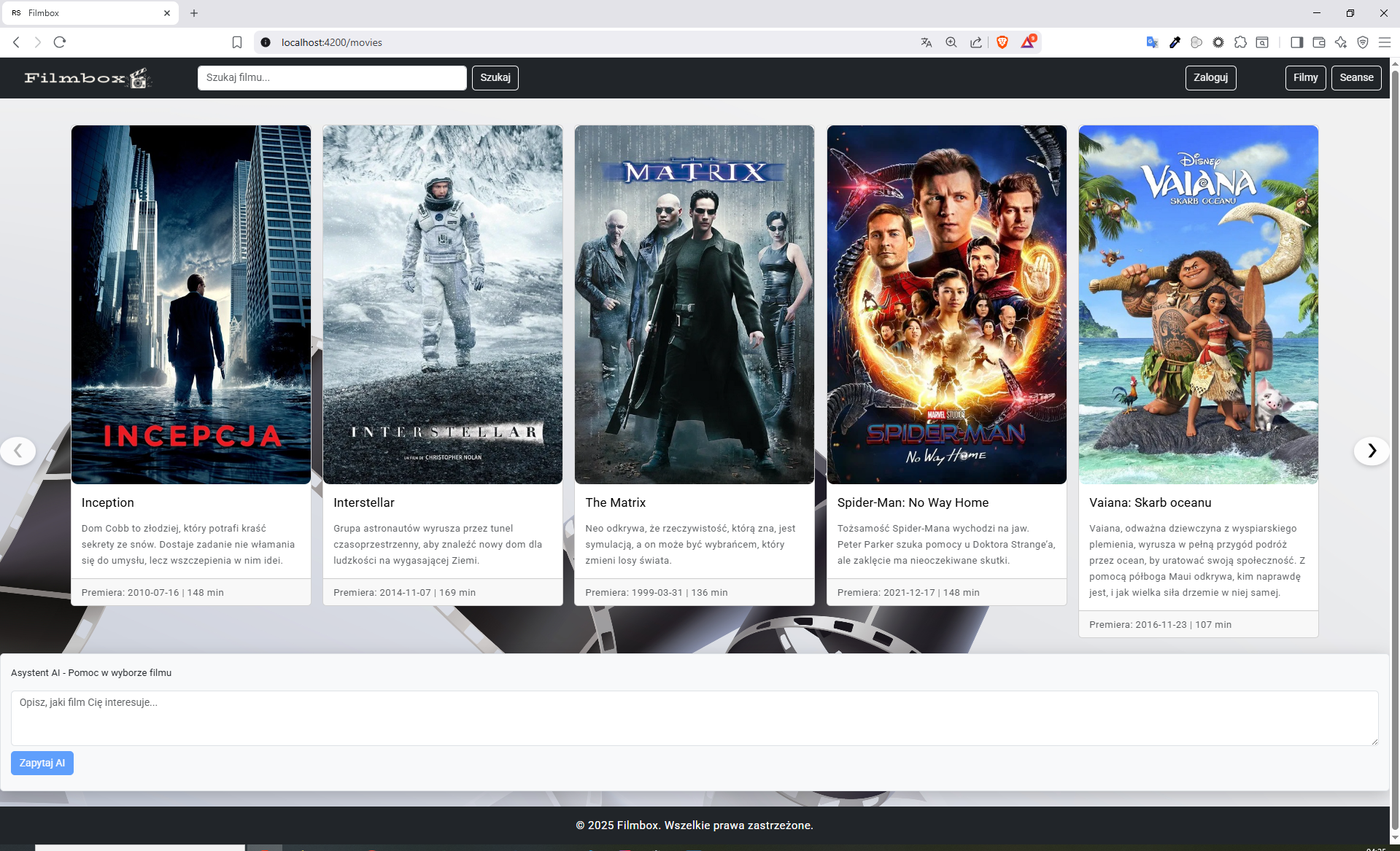Click the extension icon left of the gear

(x=1196, y=42)
